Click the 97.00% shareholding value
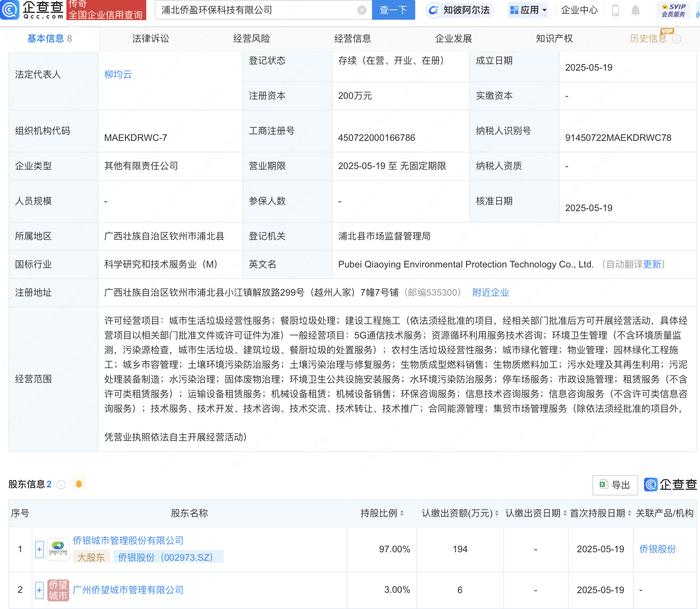 coord(395,549)
